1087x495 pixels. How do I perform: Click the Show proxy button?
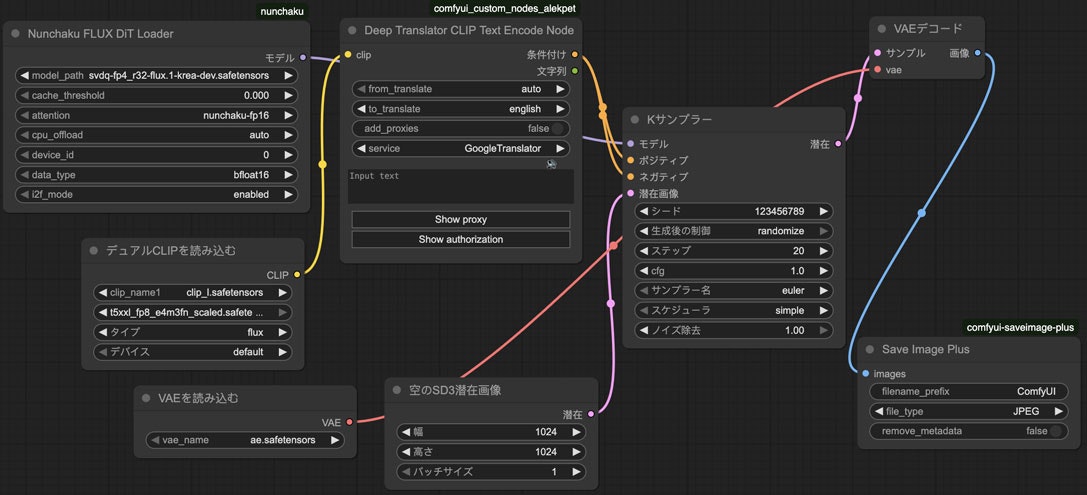[x=461, y=219]
